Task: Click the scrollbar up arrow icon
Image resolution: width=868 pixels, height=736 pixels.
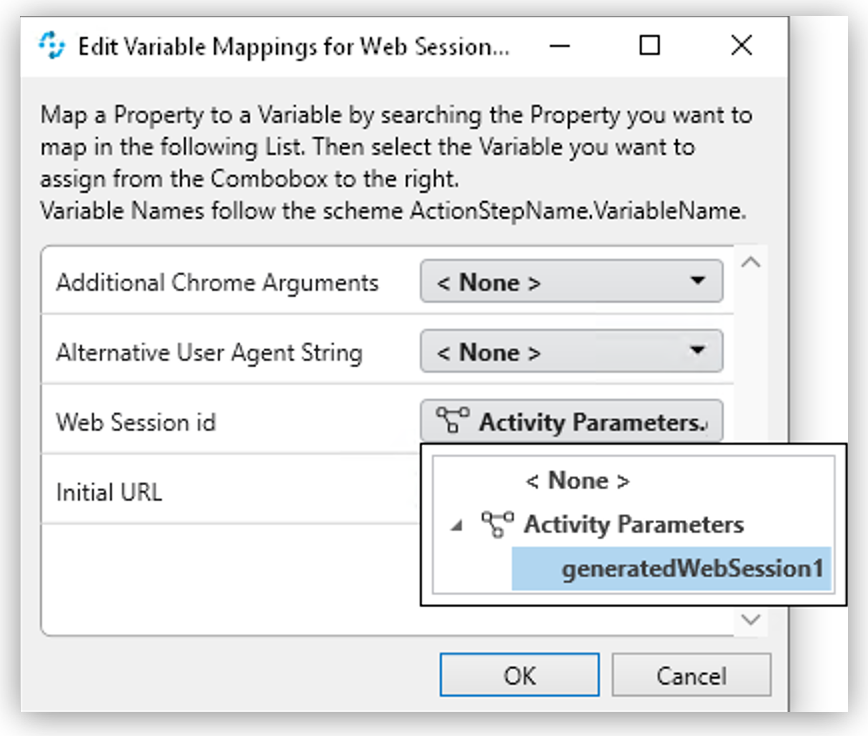Action: tap(751, 261)
